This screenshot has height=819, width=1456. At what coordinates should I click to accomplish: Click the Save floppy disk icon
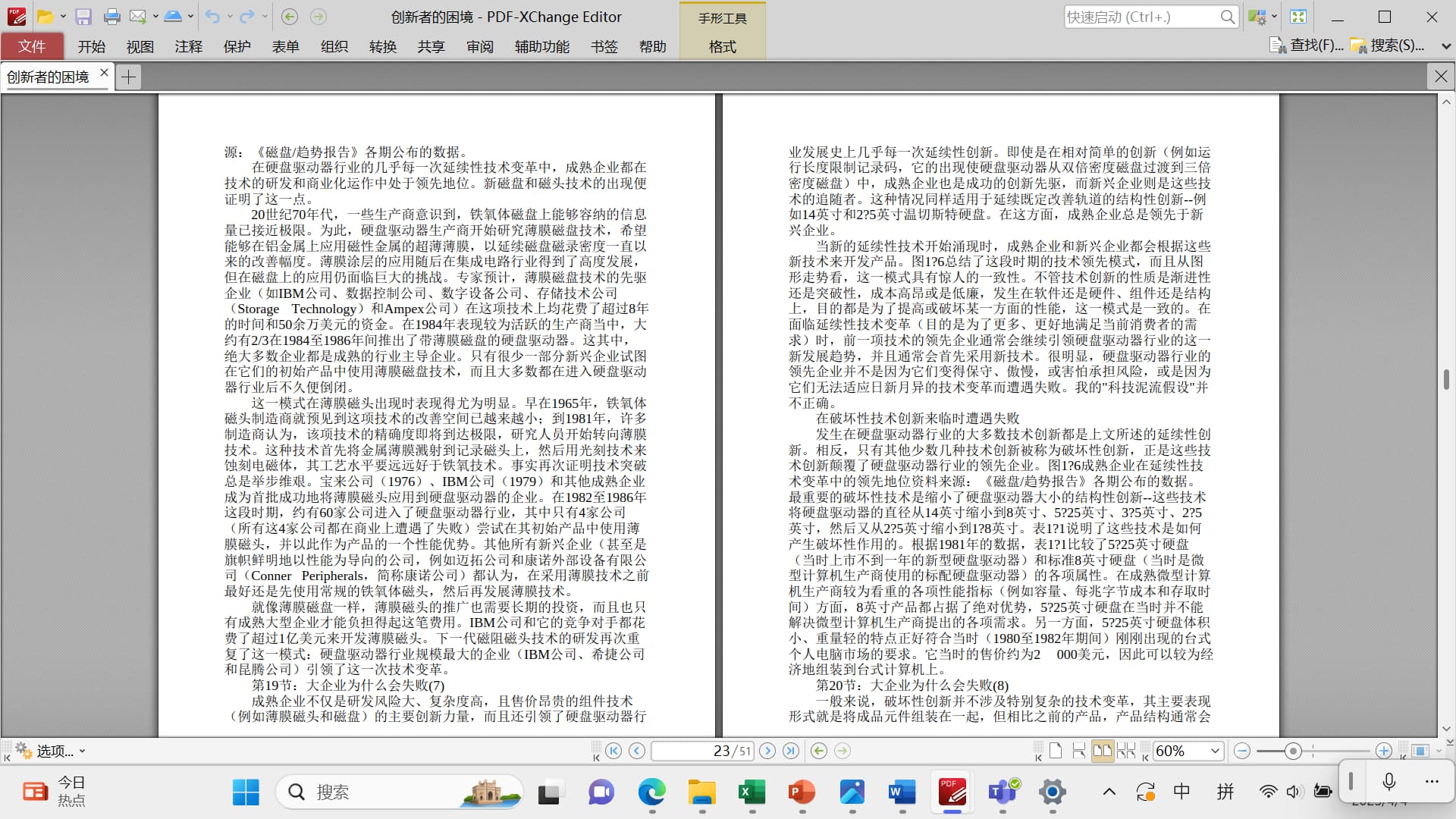point(83,17)
